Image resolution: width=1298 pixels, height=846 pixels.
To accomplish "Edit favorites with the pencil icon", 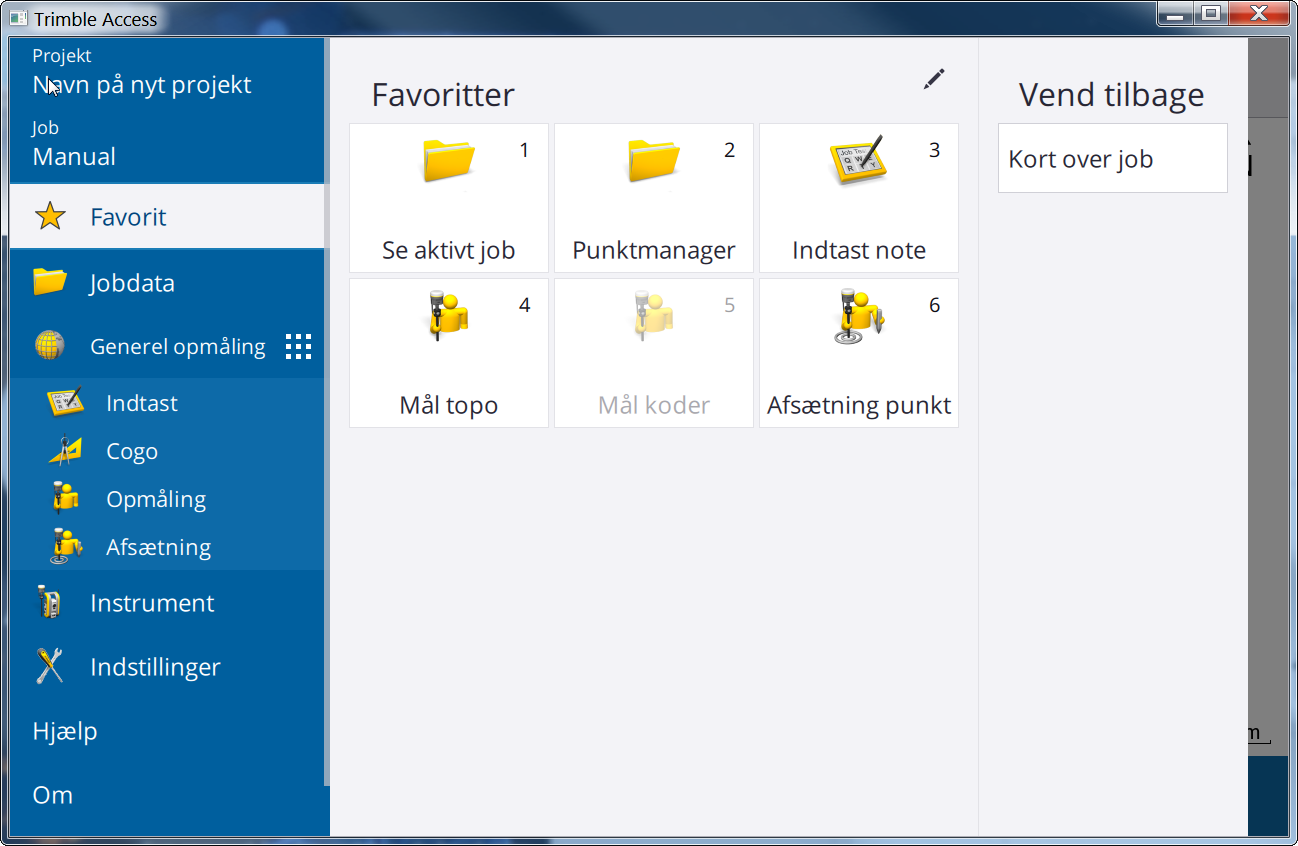I will click(x=934, y=80).
